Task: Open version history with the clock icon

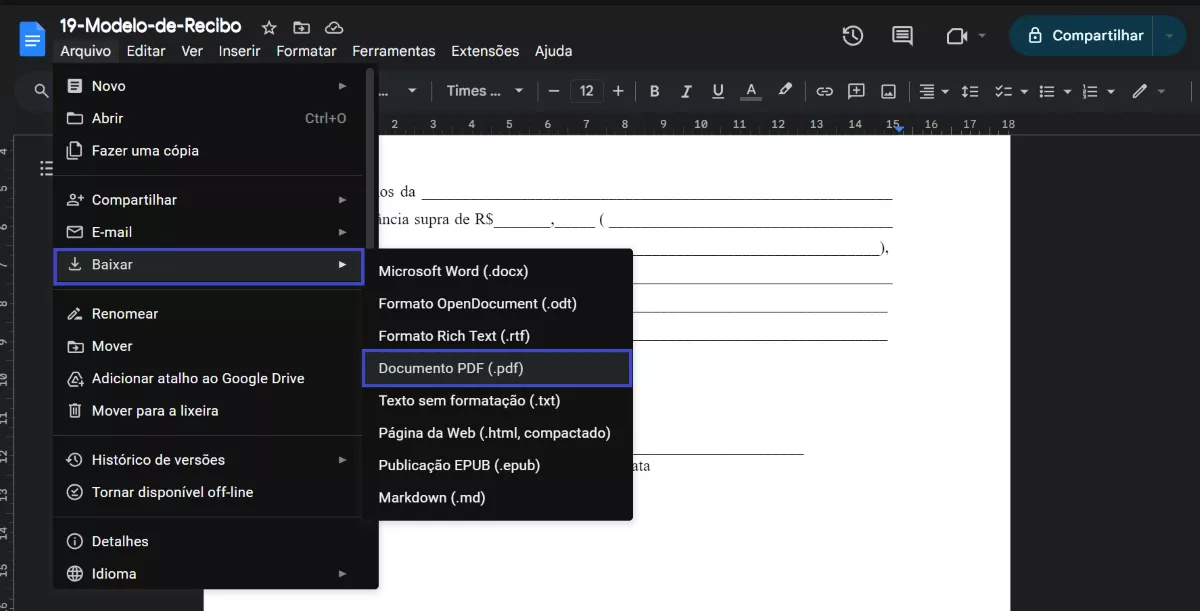Action: click(x=852, y=35)
